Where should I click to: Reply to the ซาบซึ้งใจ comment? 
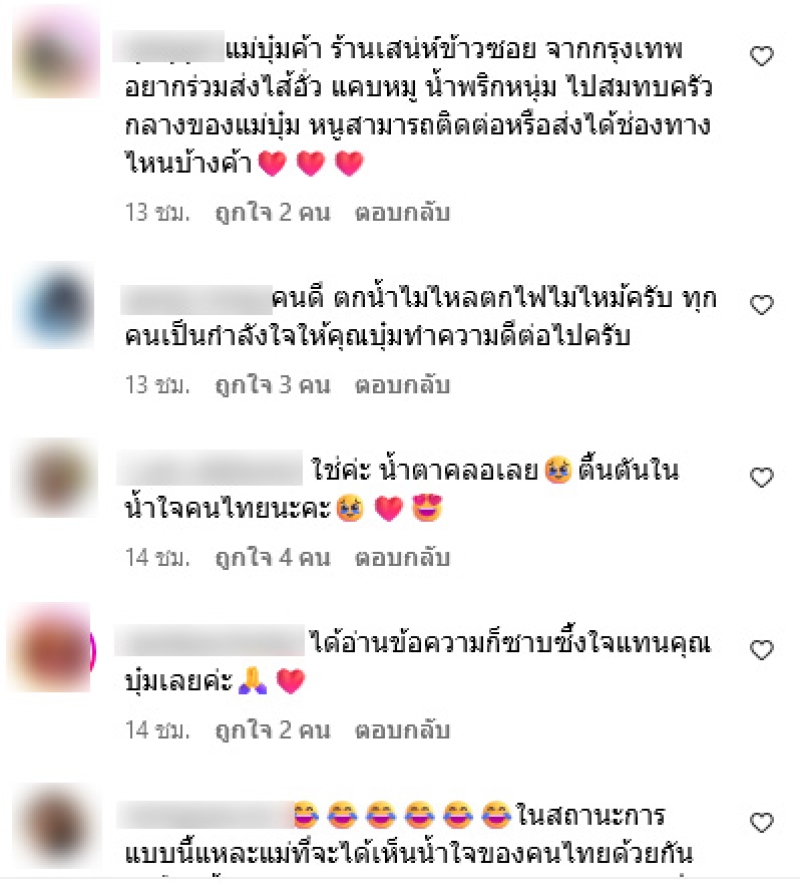[x=402, y=730]
